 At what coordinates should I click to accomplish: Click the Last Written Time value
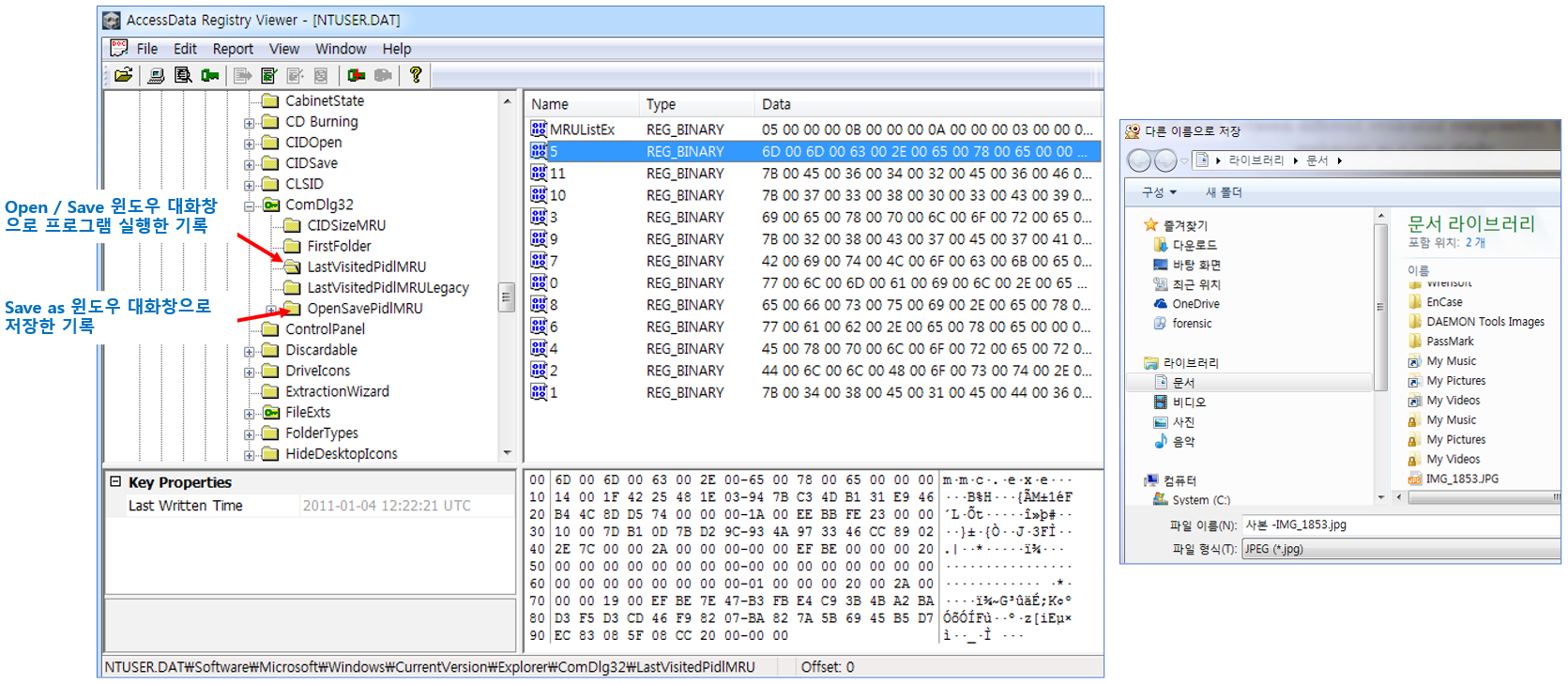[x=387, y=505]
